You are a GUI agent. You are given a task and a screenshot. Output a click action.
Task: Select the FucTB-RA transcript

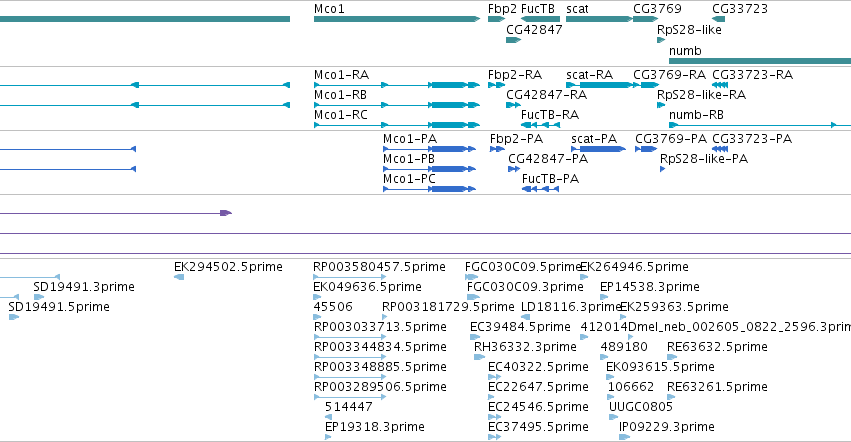540,125
